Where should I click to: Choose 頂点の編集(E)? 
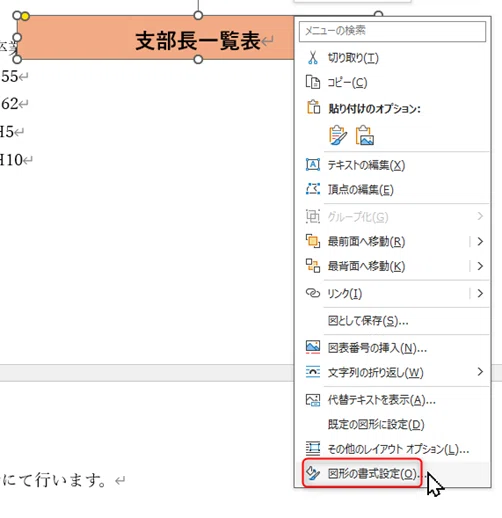pos(360,190)
